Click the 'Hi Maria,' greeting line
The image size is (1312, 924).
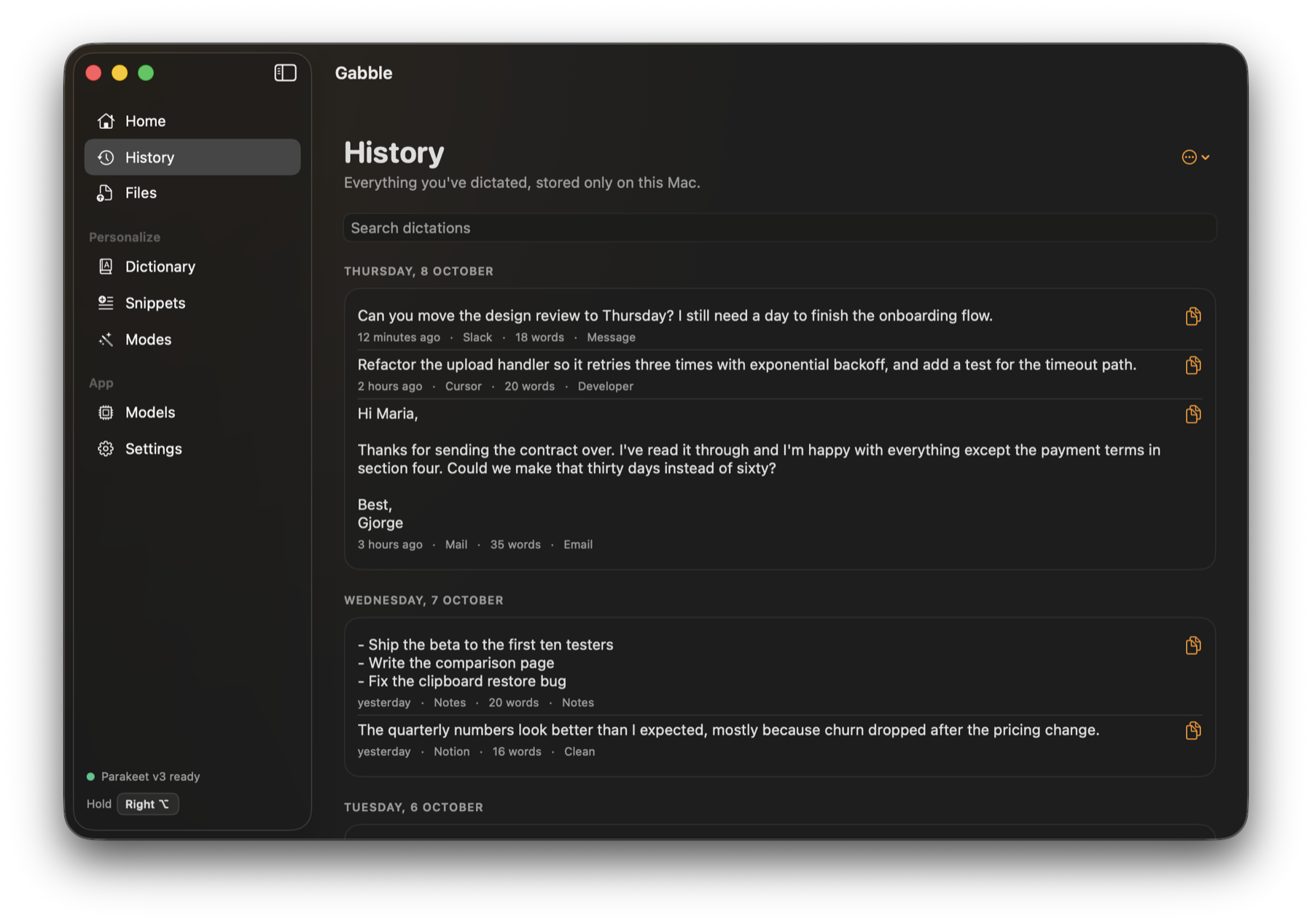click(x=388, y=414)
